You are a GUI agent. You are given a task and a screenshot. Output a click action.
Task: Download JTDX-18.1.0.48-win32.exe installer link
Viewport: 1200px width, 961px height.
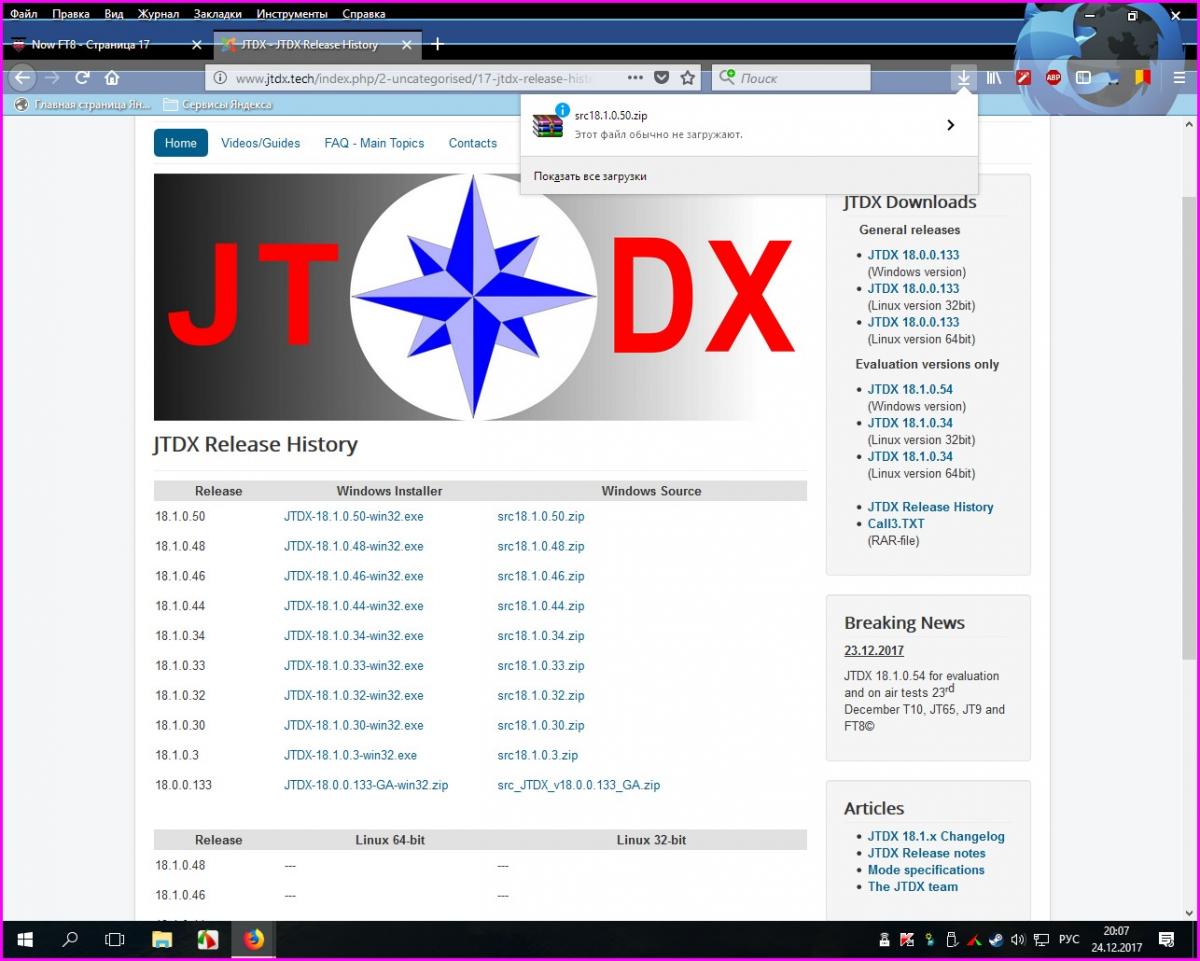[353, 546]
